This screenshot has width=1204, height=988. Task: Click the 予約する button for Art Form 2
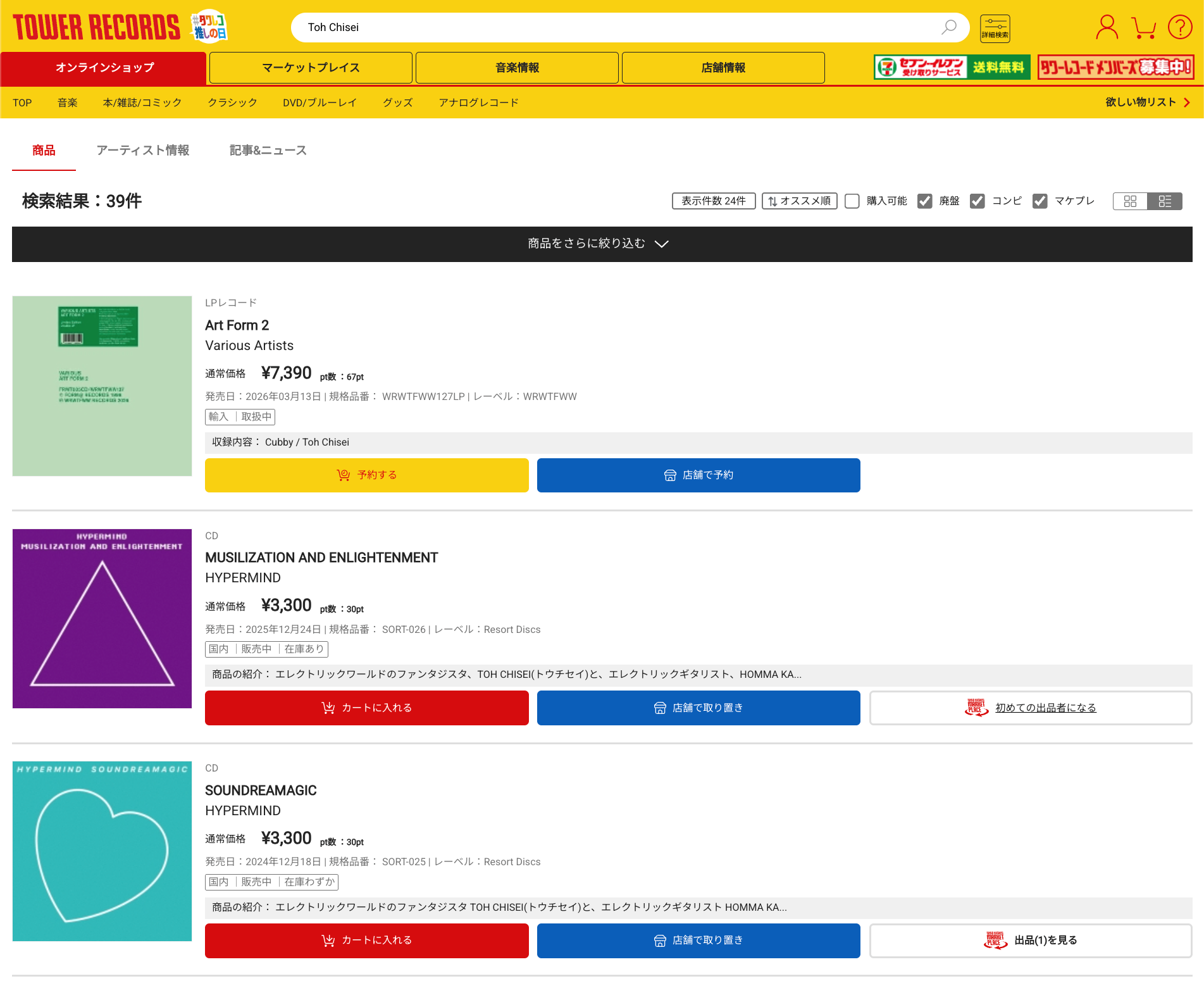pyautogui.click(x=366, y=475)
